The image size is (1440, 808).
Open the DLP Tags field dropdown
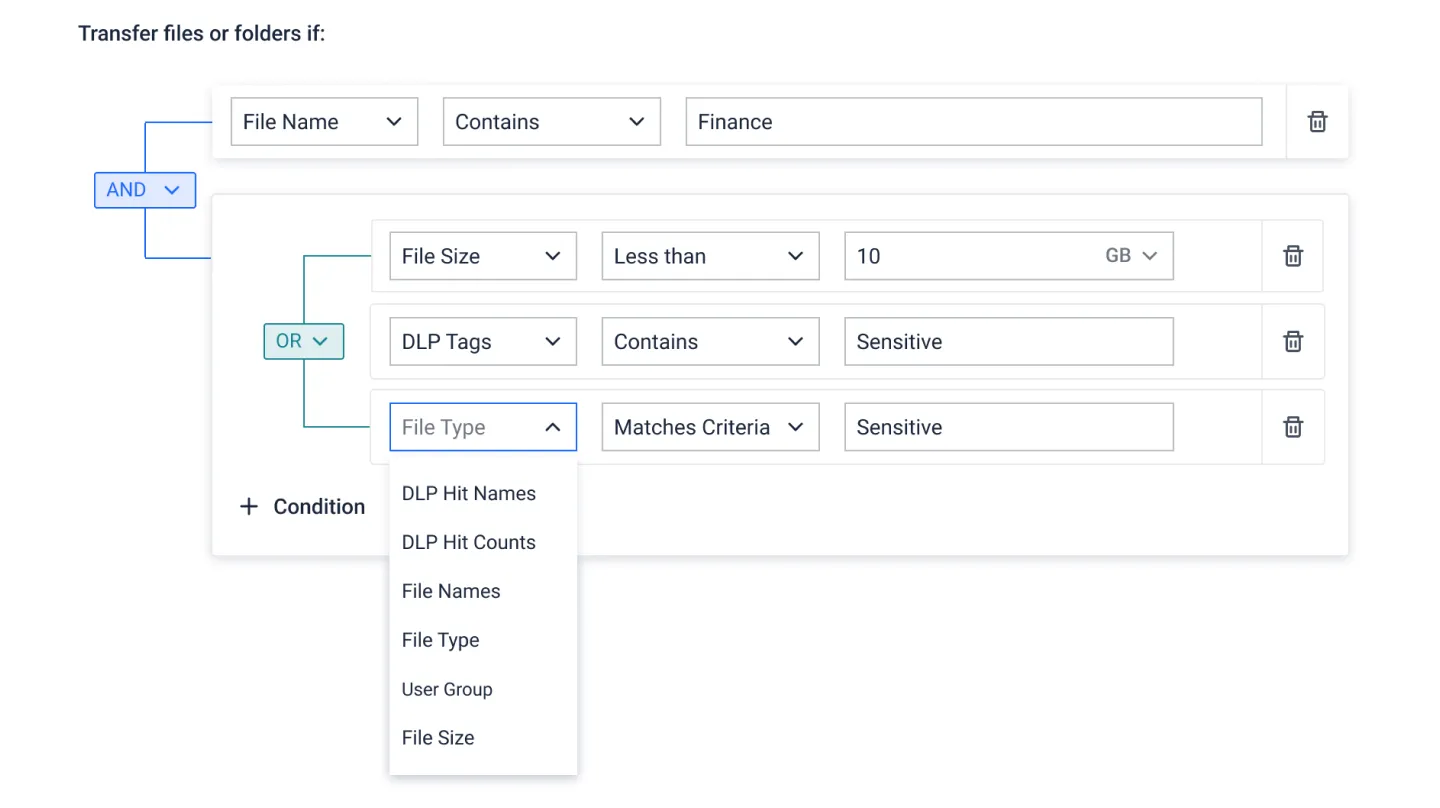[x=482, y=342]
